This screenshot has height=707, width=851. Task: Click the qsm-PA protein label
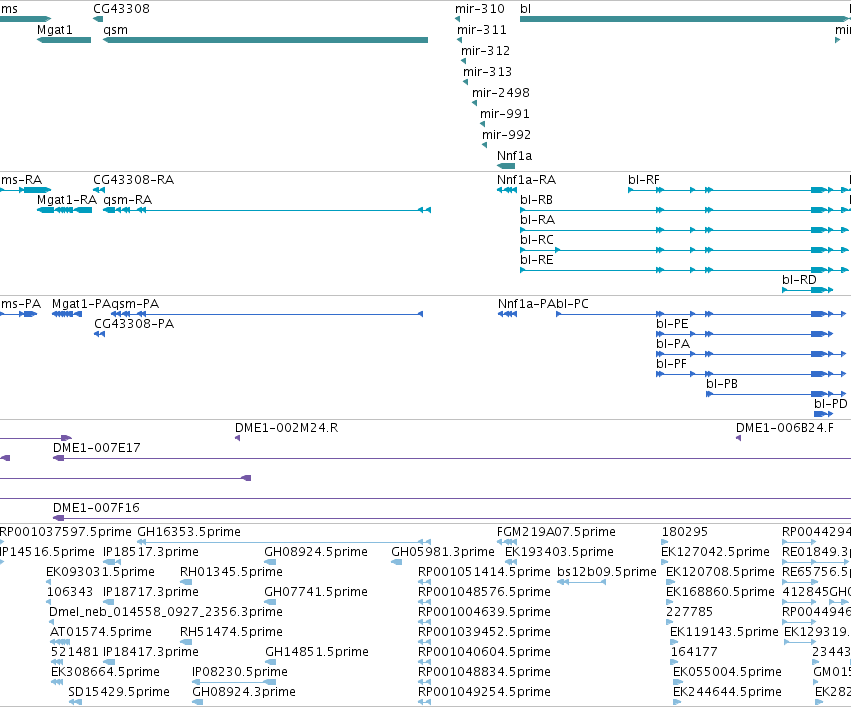[x=135, y=304]
